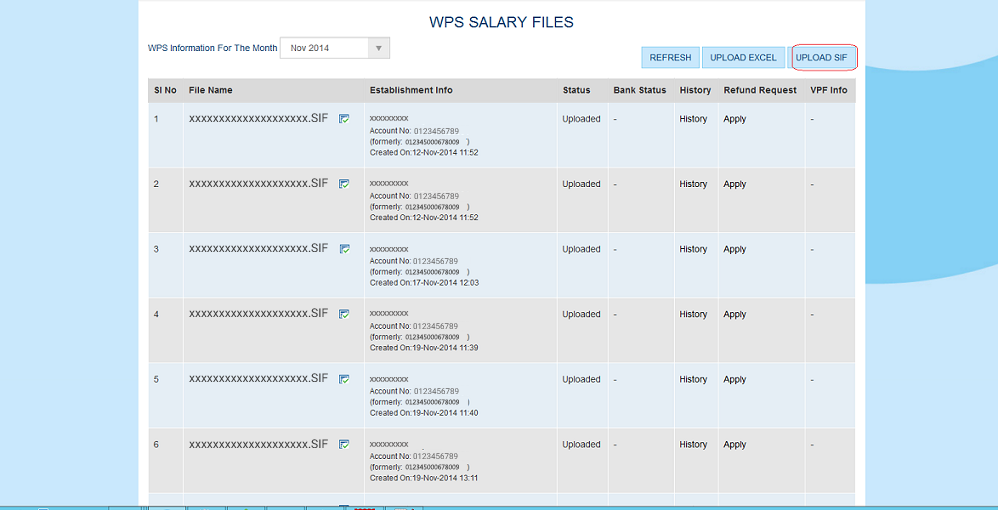View History for row 6 file

tap(693, 445)
